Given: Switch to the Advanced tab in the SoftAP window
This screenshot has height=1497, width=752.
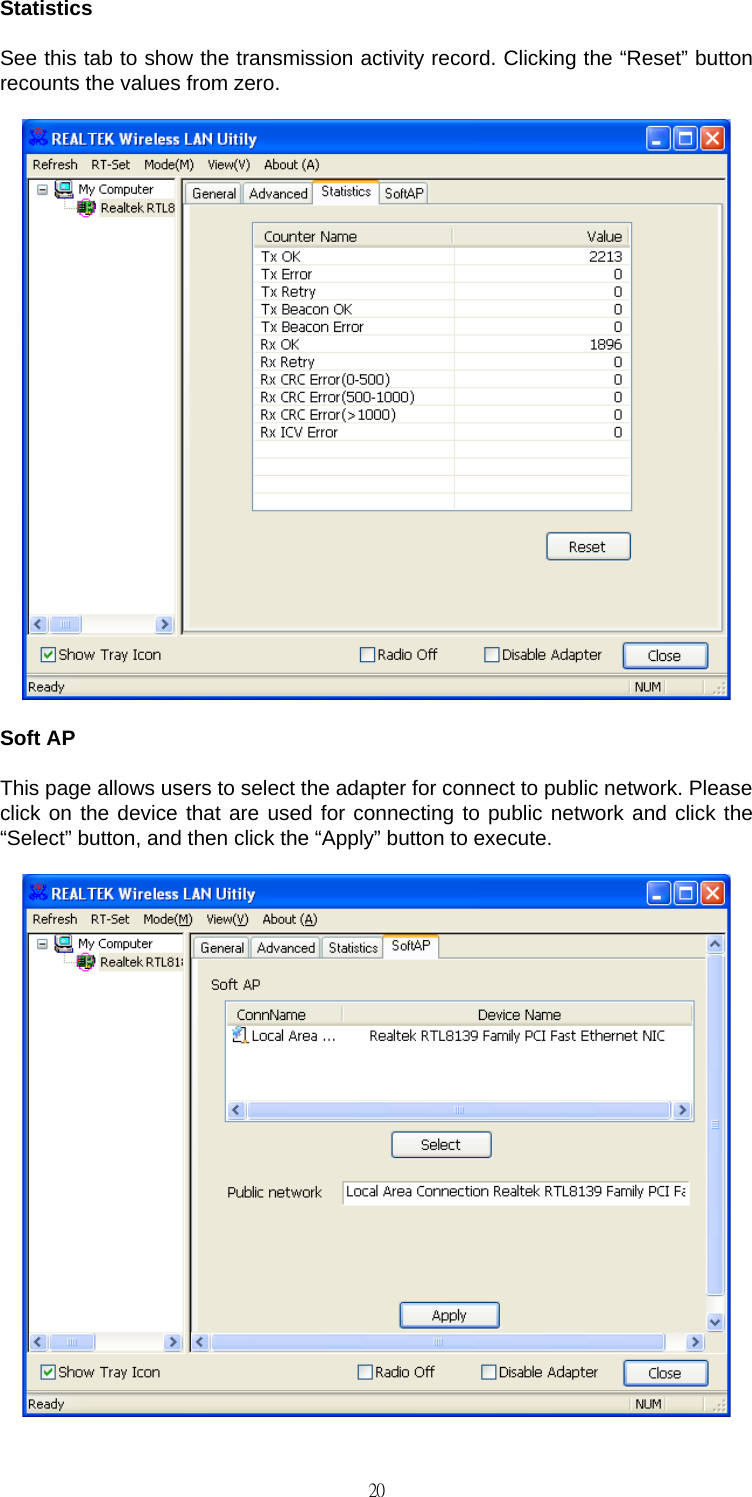Looking at the screenshot, I should point(286,948).
